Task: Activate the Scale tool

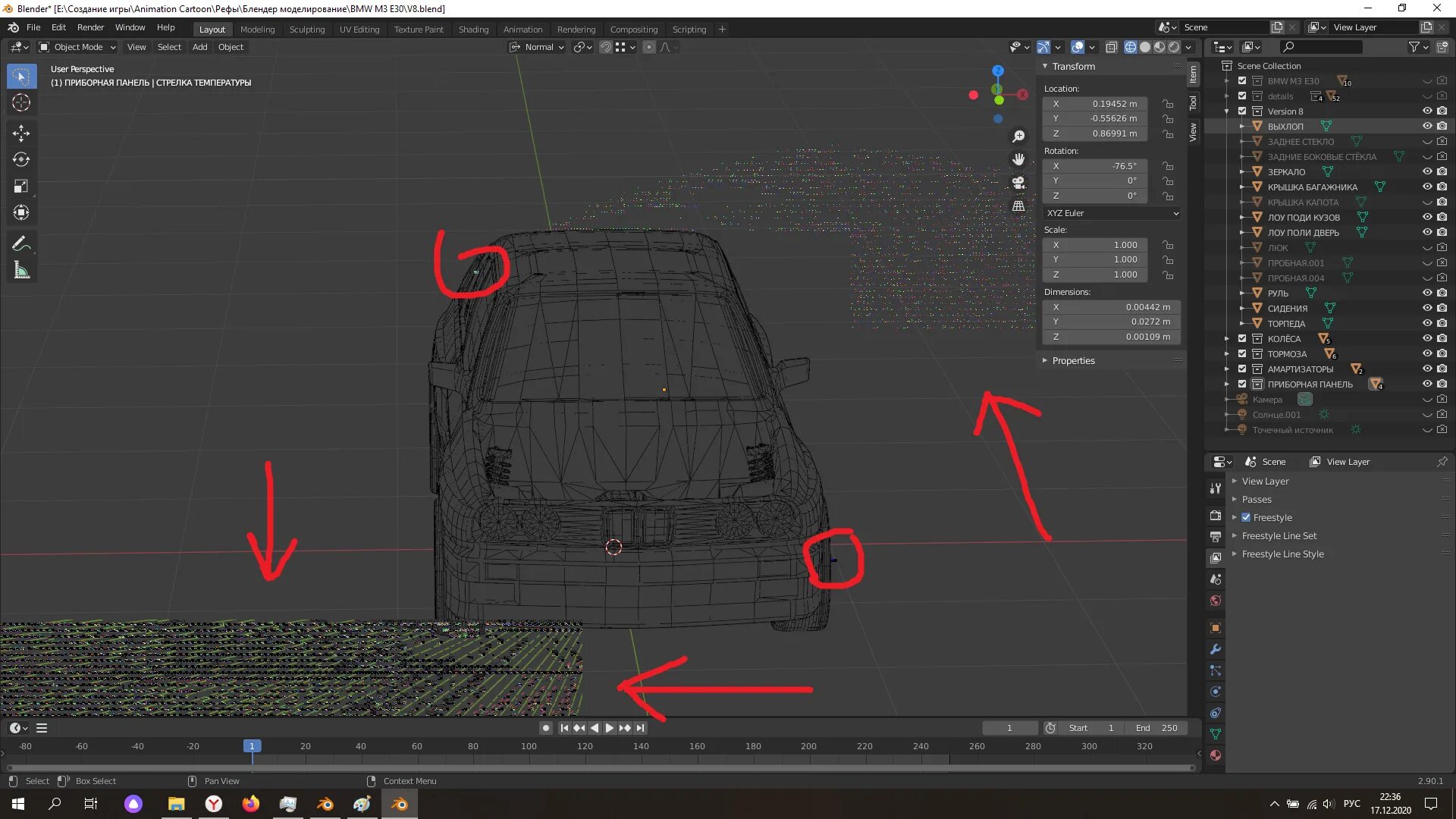Action: coord(21,187)
